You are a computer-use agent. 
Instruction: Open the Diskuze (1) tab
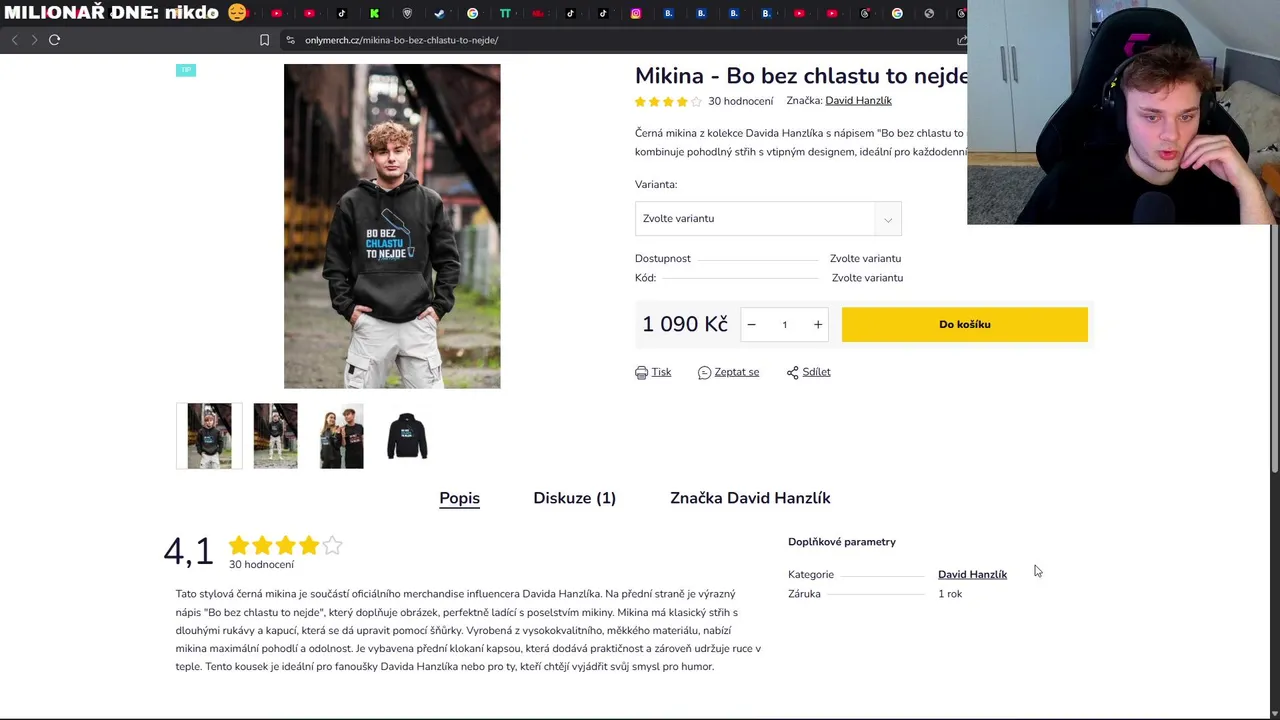pos(574,498)
